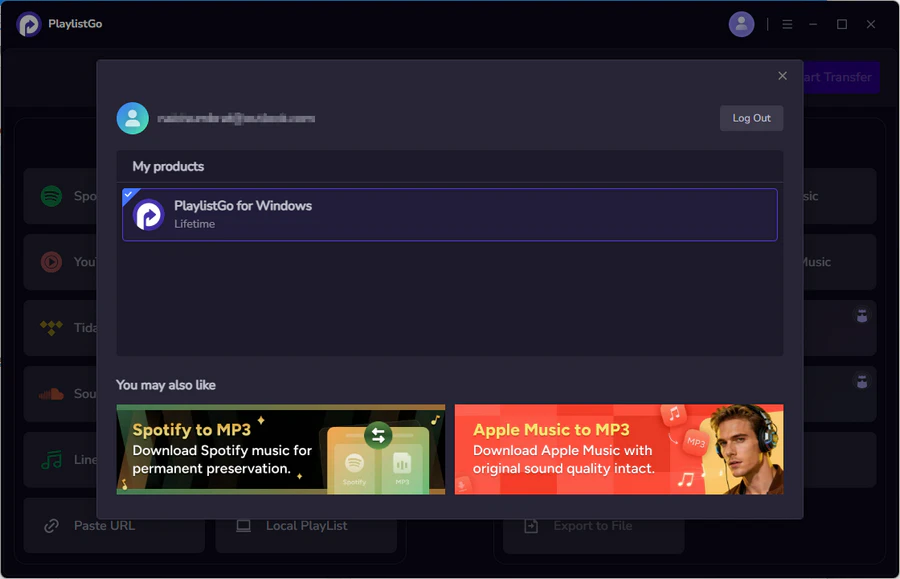Click the Local PlayList computer icon
This screenshot has height=579, width=900.
[243, 526]
